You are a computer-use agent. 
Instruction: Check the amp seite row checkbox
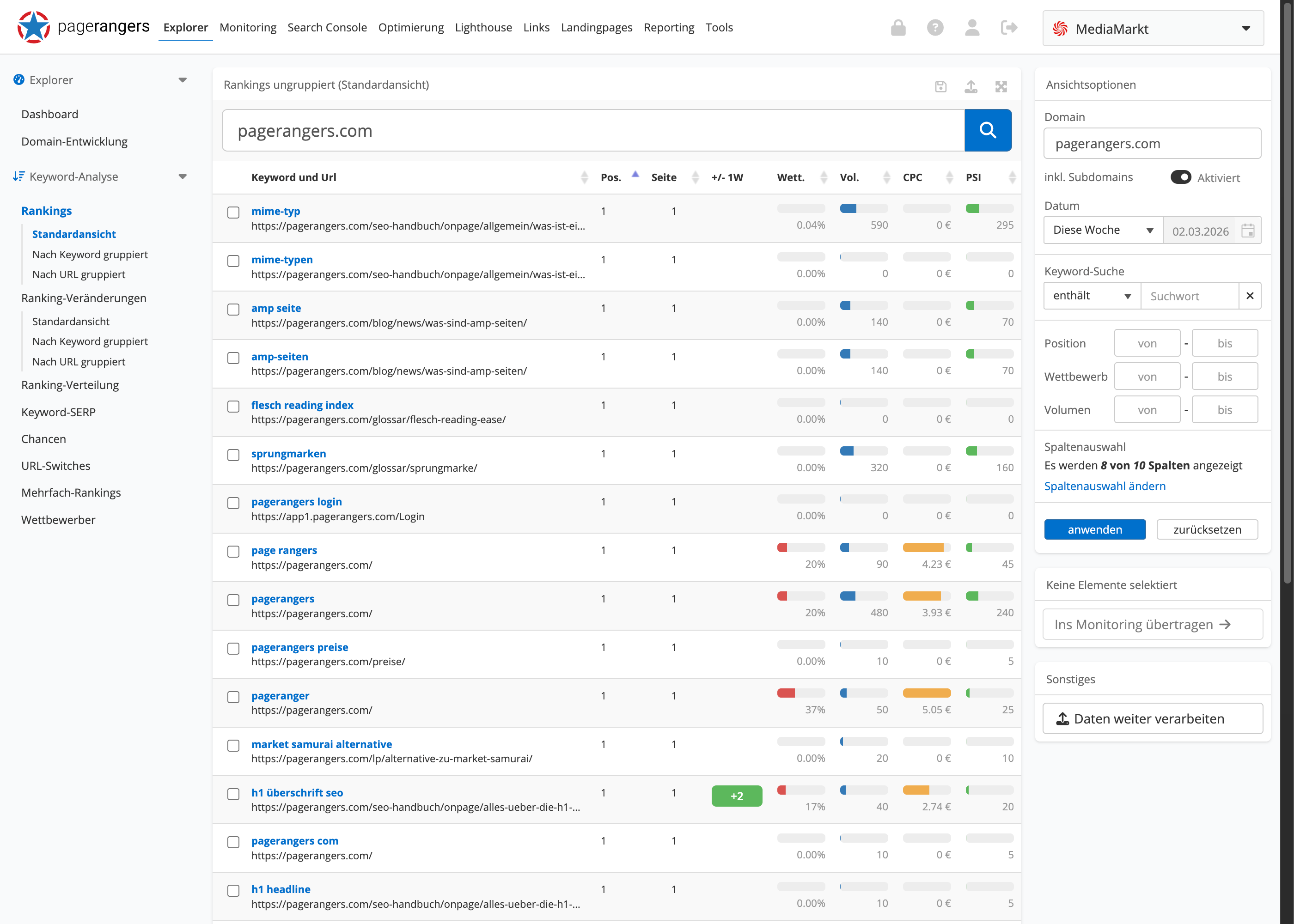point(233,310)
